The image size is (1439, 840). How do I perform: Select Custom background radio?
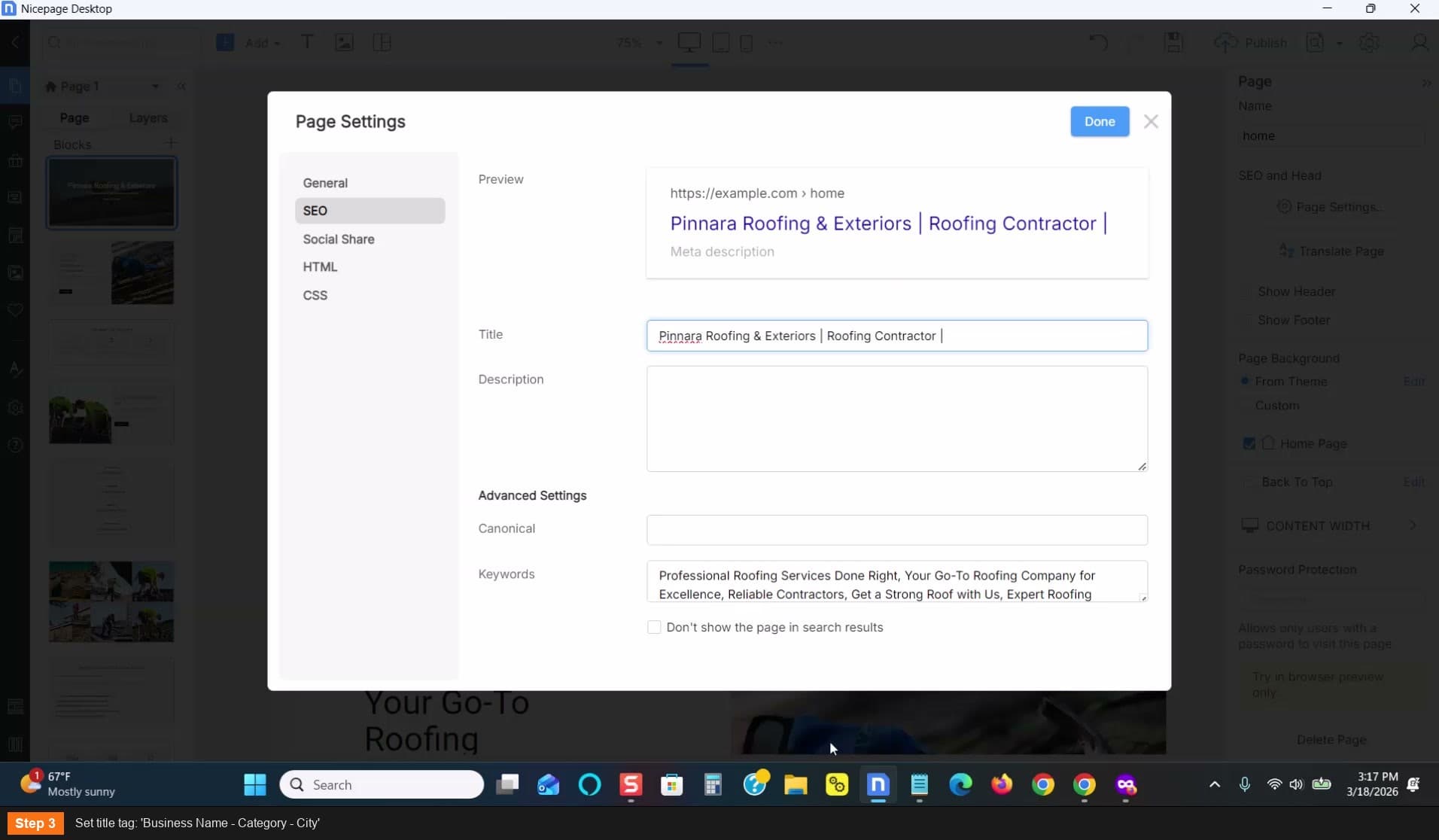pos(1245,406)
